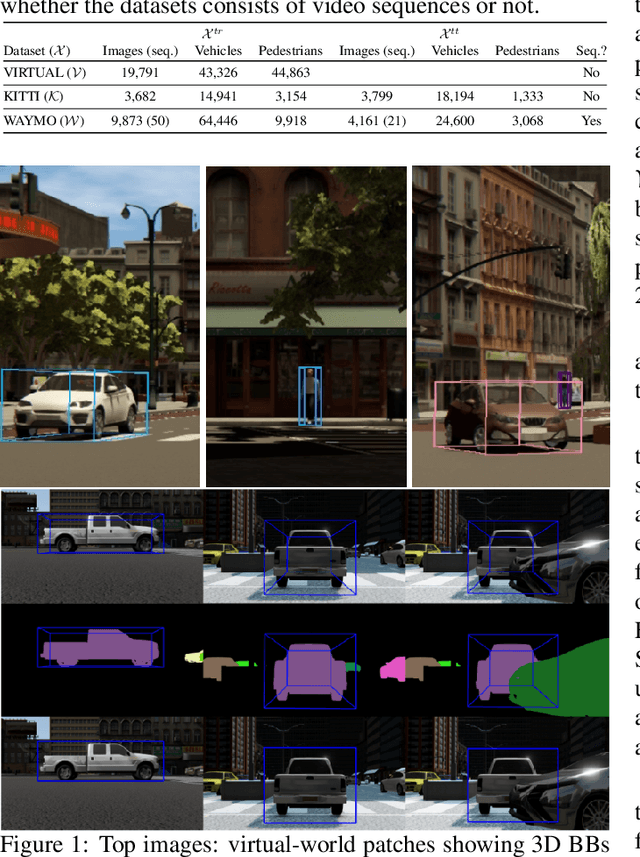Click the value 14,941 in KITTI row
Image resolution: width=640 pixels, height=857 pixels.
[x=218, y=97]
